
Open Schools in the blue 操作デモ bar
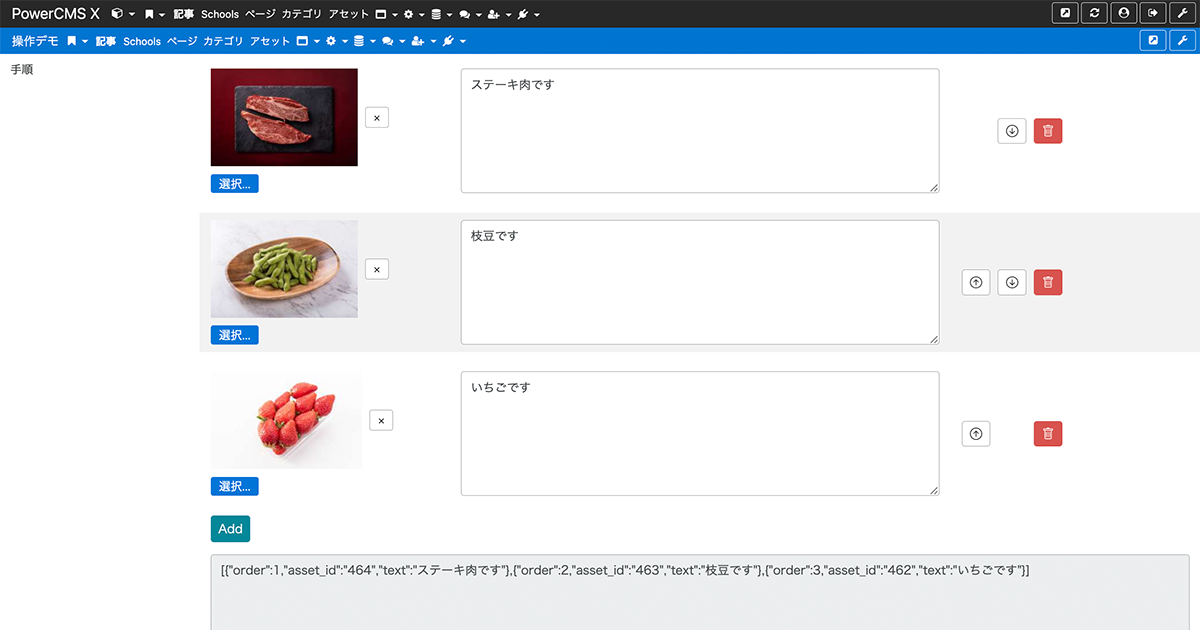(142, 41)
